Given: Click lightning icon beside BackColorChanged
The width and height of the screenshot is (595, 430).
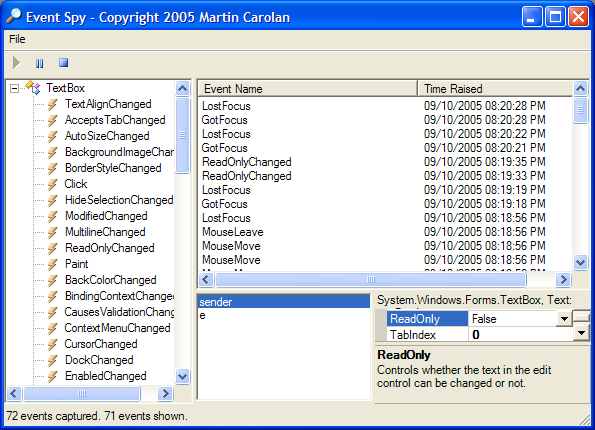Looking at the screenshot, I should (53, 280).
